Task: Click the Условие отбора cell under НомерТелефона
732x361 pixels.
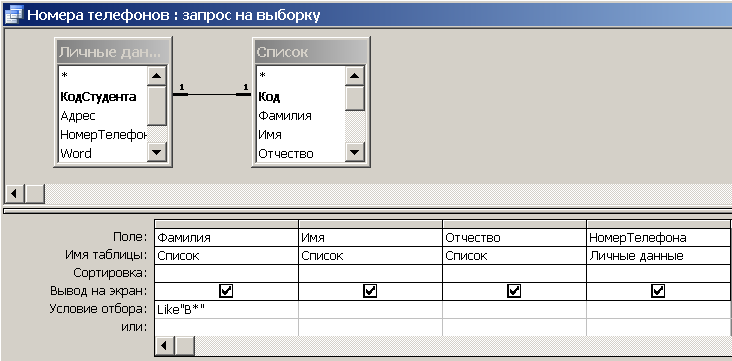Action: click(658, 310)
